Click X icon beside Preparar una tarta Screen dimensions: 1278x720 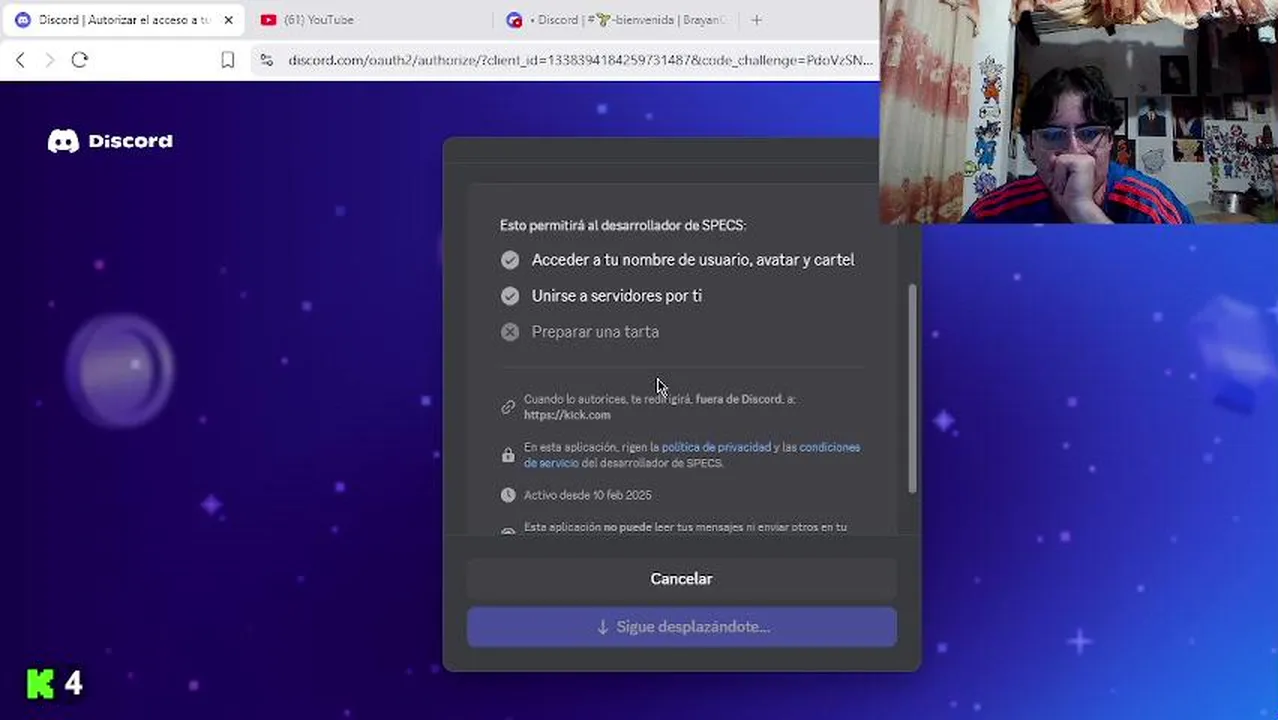[x=510, y=332]
